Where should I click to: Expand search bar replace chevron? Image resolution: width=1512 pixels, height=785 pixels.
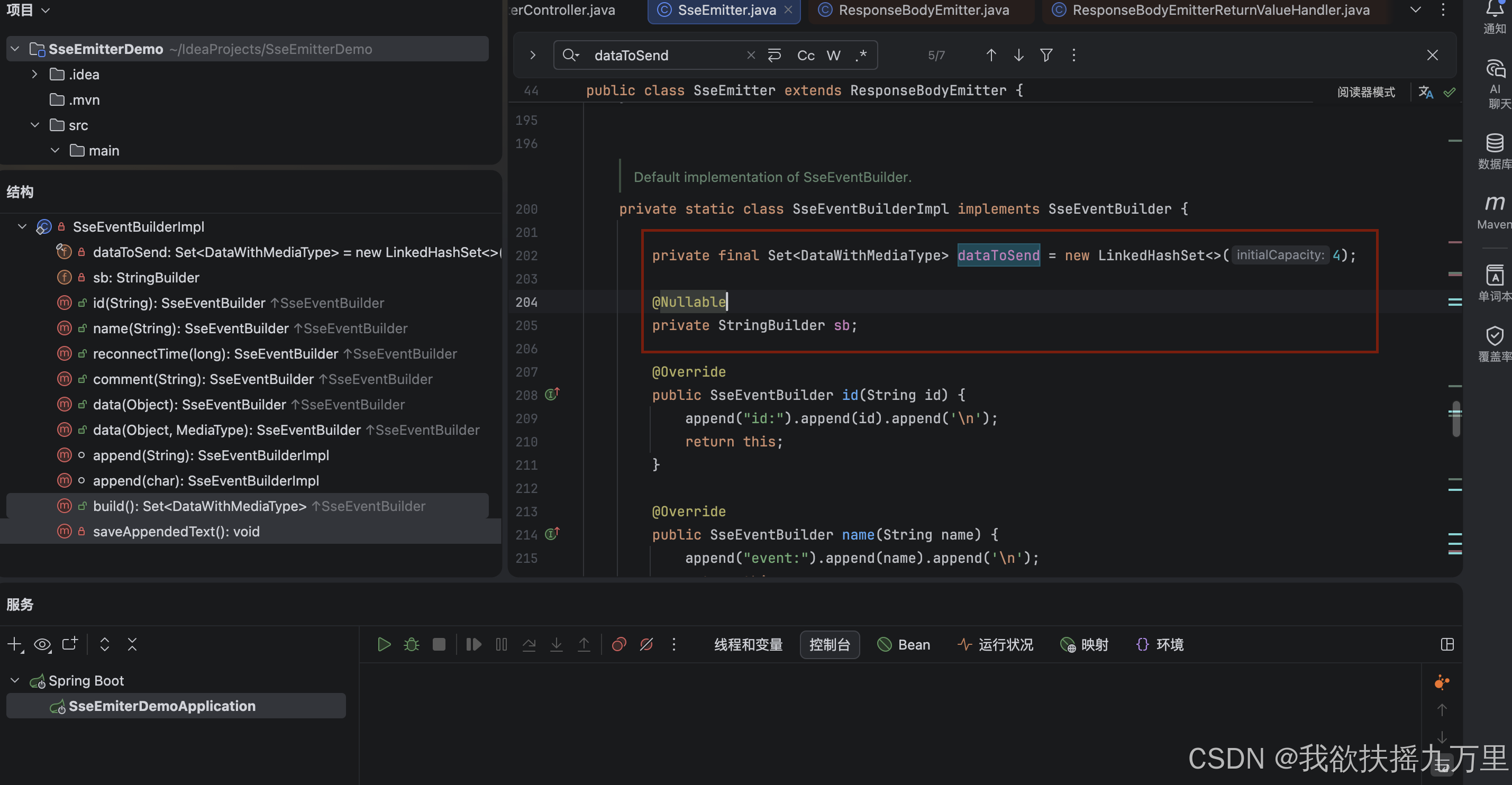click(532, 55)
